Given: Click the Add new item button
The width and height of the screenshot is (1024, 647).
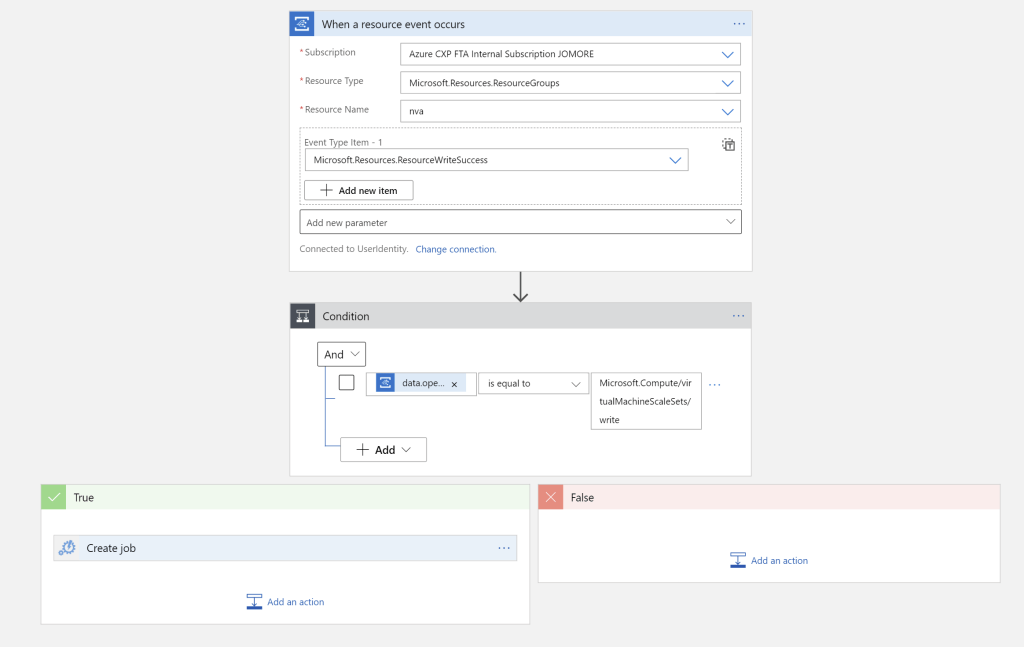Looking at the screenshot, I should click(x=358, y=190).
